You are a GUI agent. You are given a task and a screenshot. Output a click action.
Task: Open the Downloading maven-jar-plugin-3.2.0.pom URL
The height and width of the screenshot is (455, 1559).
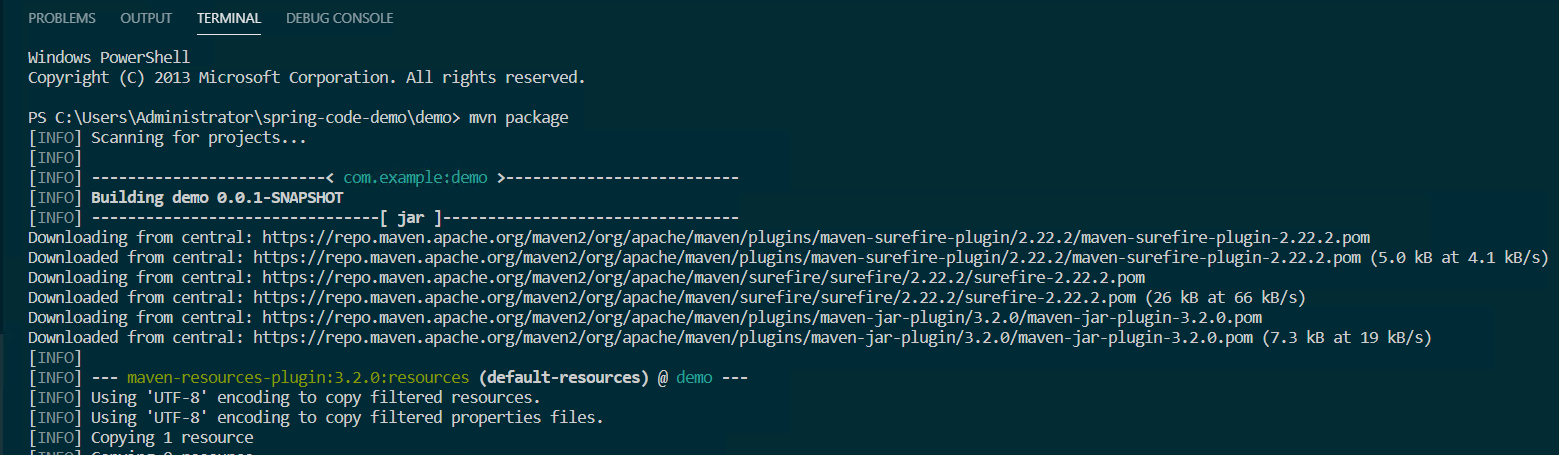click(762, 318)
